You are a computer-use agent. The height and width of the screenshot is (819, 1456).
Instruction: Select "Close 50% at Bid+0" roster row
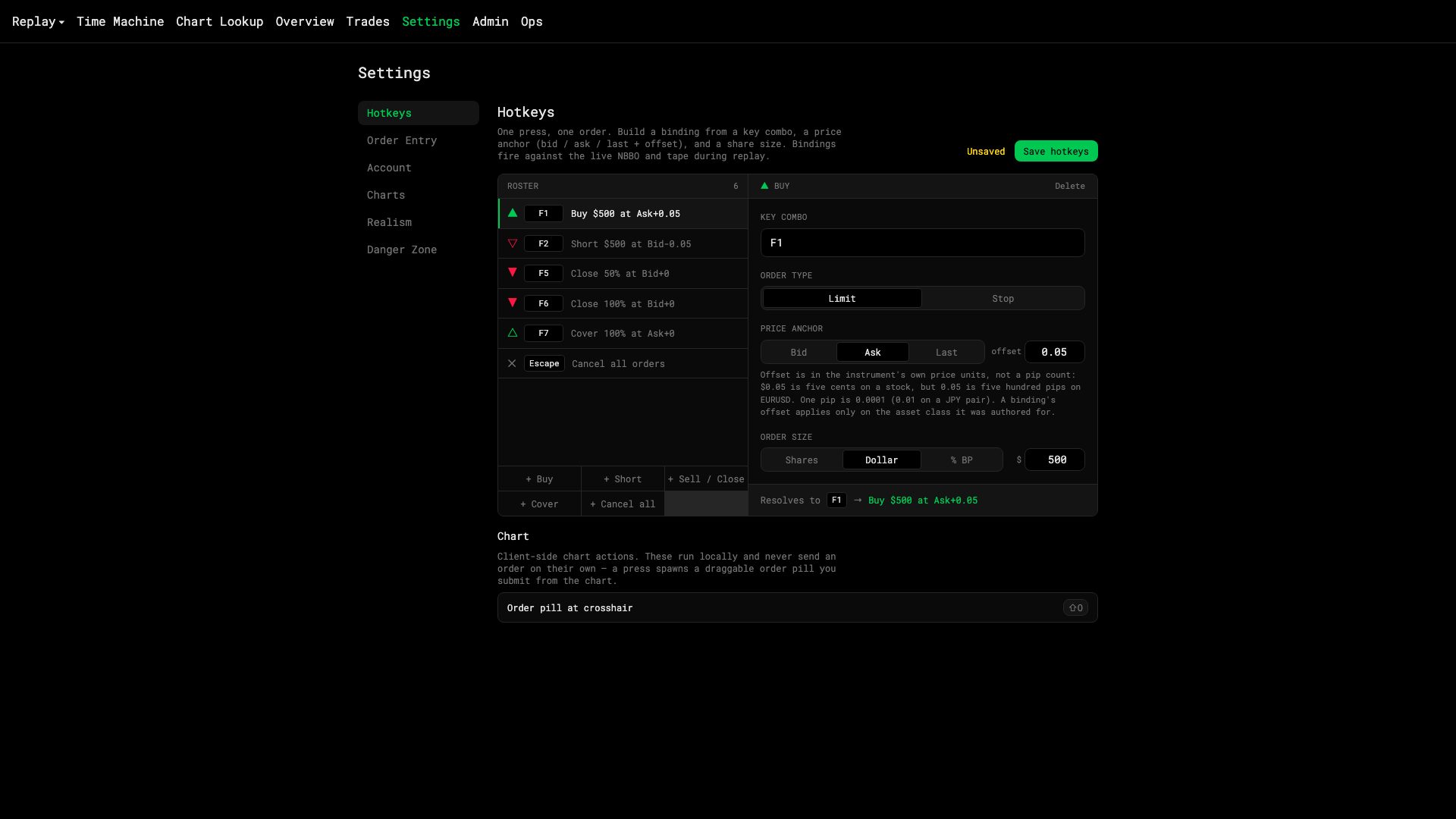pyautogui.click(x=623, y=273)
